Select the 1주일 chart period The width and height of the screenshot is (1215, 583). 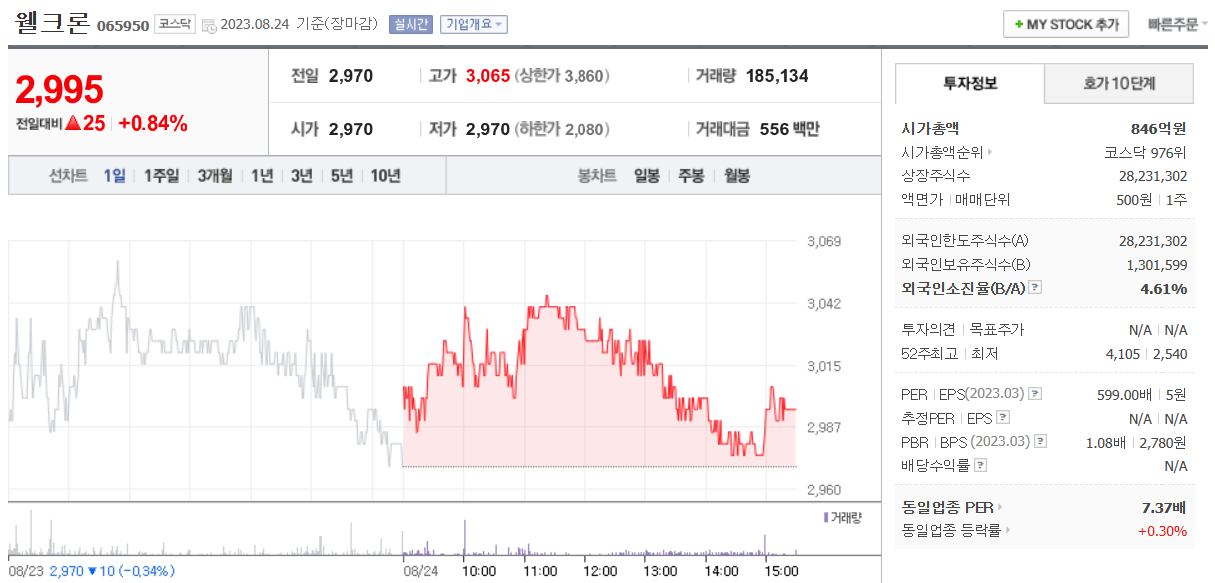tap(160, 174)
